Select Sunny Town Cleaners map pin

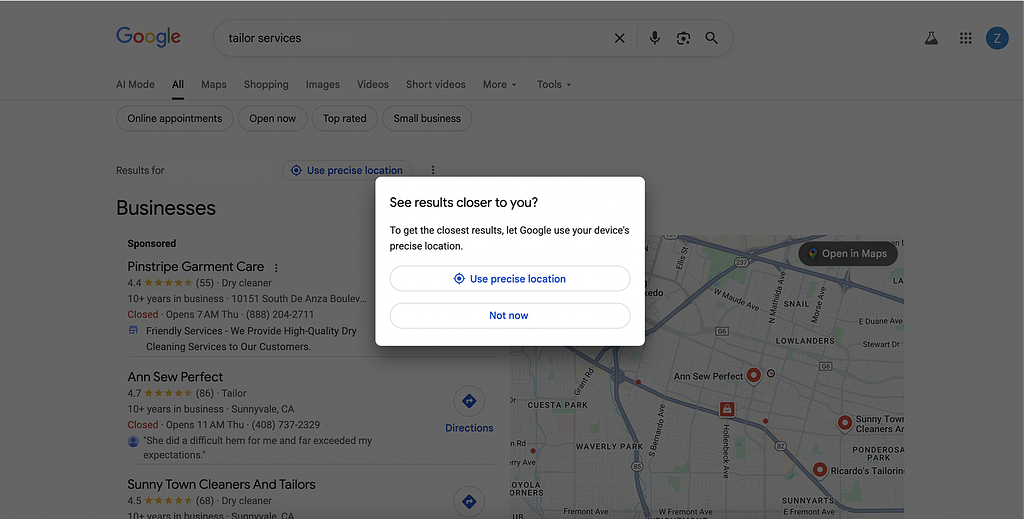click(844, 423)
